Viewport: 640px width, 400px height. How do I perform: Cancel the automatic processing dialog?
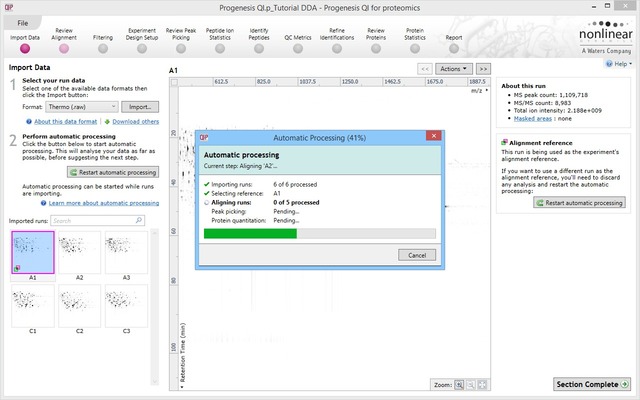(415, 255)
